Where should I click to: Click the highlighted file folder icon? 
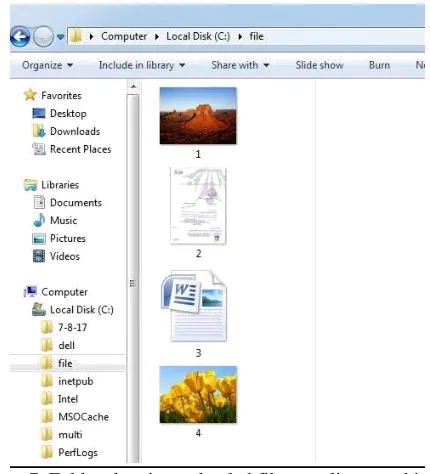click(x=47, y=363)
